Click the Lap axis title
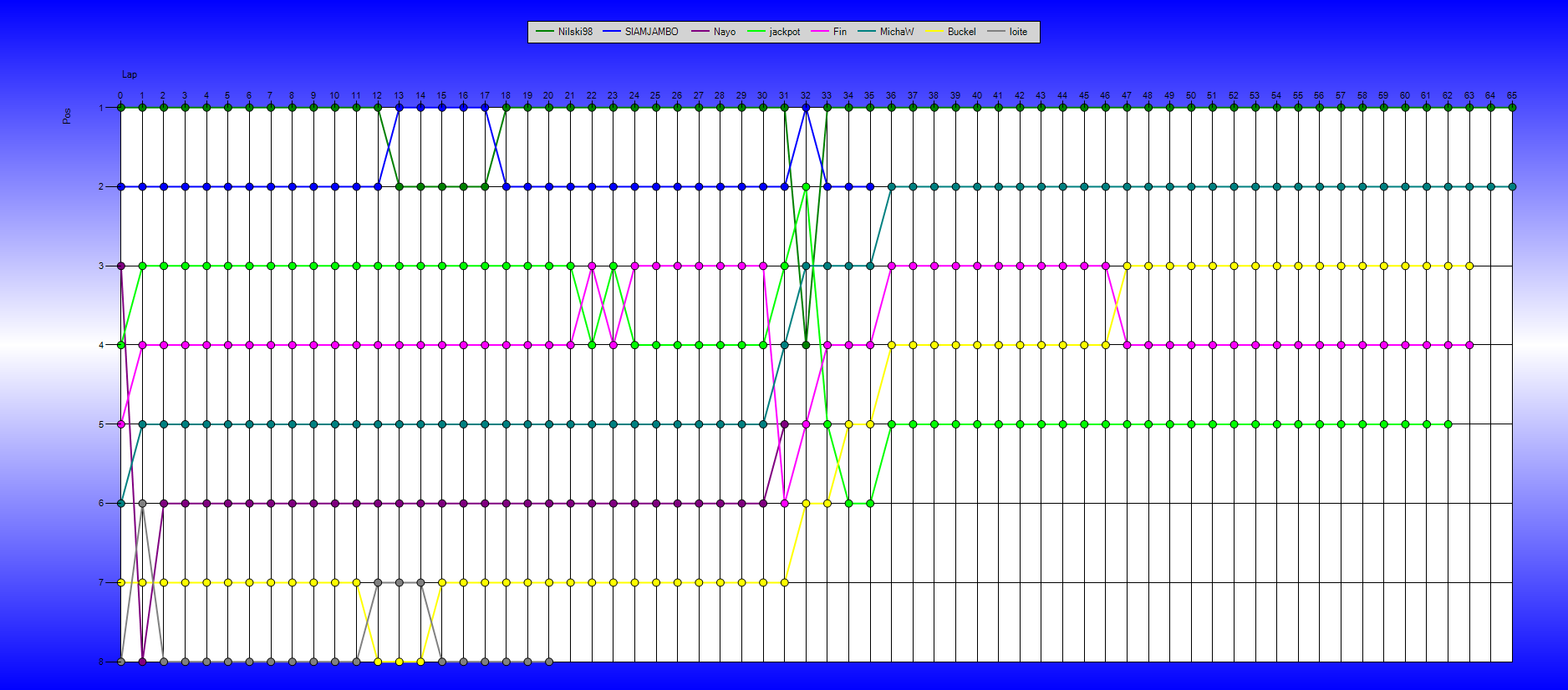Image resolution: width=1568 pixels, height=690 pixels. pos(130,74)
